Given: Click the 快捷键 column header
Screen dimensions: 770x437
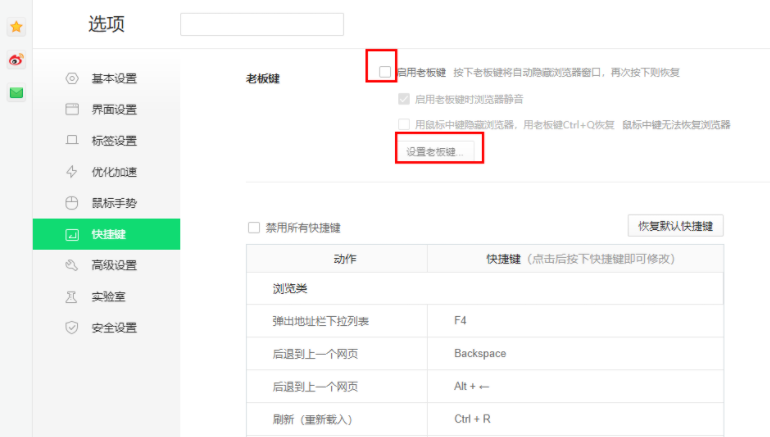Looking at the screenshot, I should 576,259.
